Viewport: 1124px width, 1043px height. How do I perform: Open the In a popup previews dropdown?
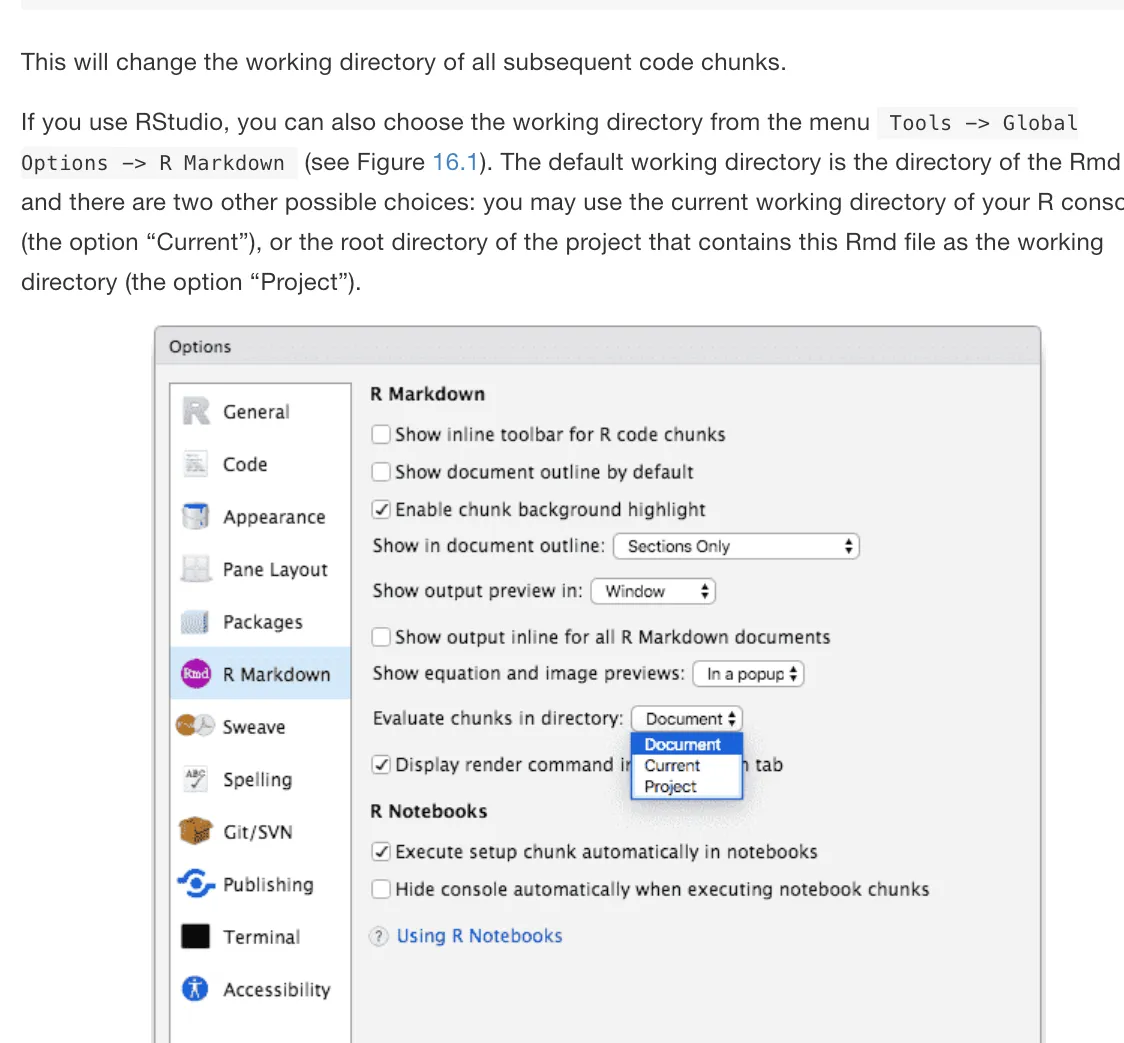click(748, 674)
